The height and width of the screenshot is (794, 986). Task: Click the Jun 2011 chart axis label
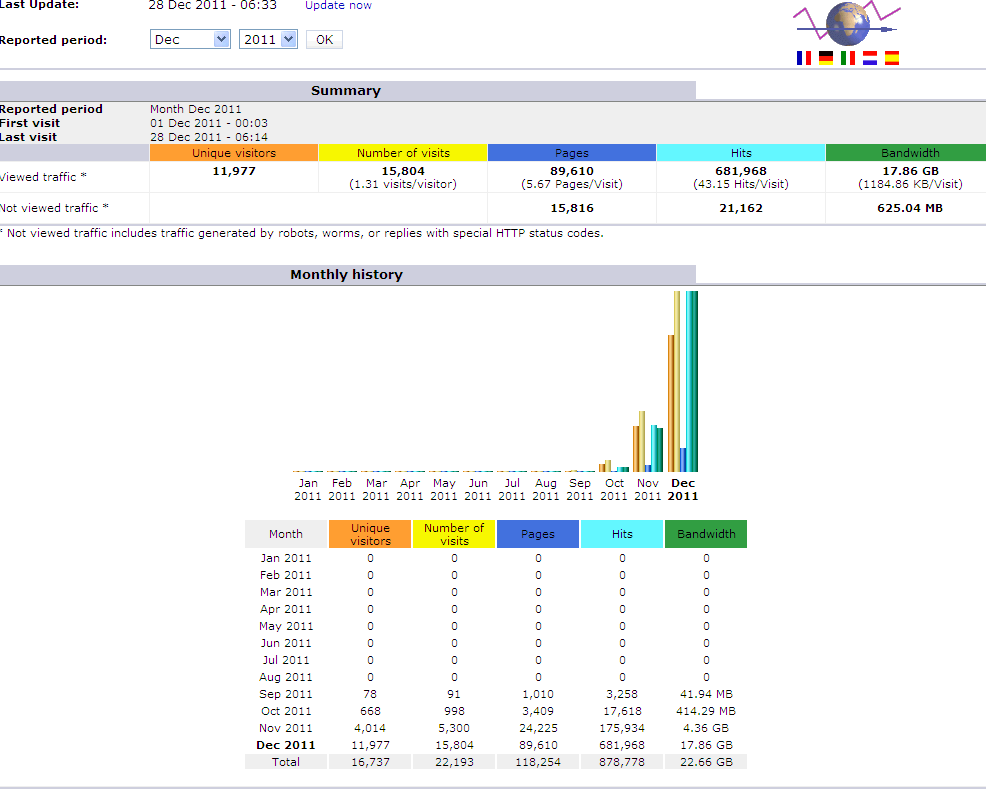point(478,489)
